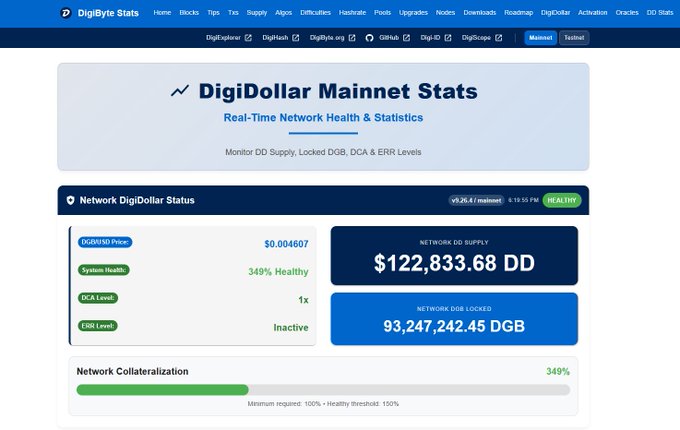Screen dimensions: 680x430
Task: Click DigiDollar Mainnet Stats heading
Action: [338, 91]
